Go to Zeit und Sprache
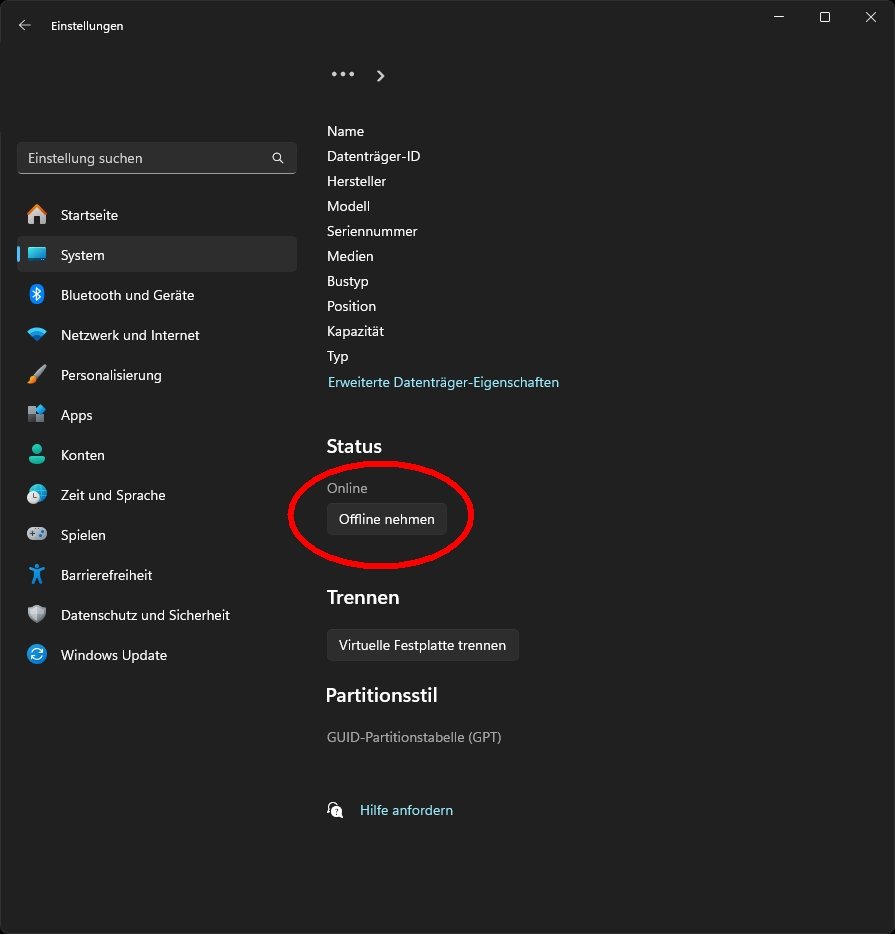Screen dimensions: 895x934 (x=157, y=494)
